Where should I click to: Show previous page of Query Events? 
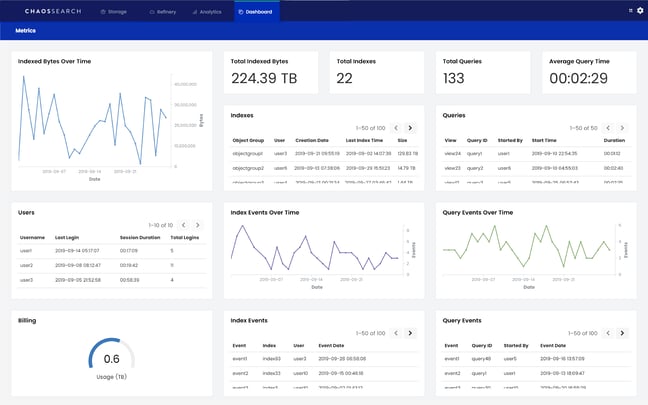[607, 332]
